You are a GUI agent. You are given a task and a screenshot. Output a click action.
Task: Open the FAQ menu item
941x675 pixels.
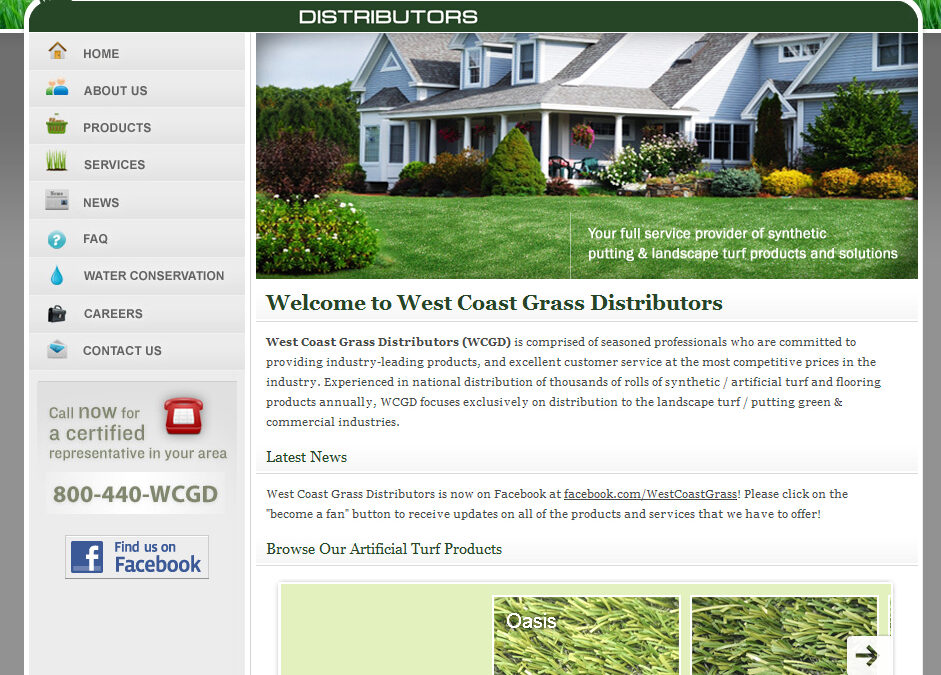click(x=137, y=238)
